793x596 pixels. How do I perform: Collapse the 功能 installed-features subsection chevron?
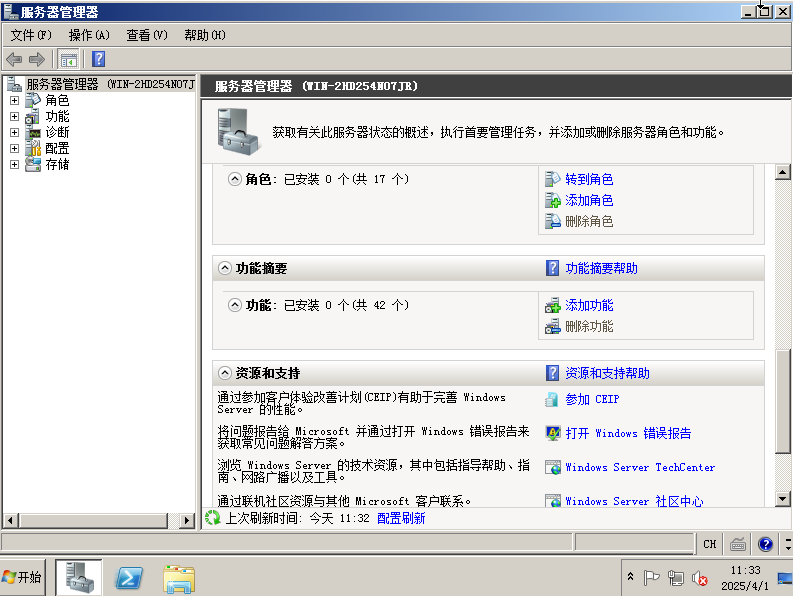point(235,305)
